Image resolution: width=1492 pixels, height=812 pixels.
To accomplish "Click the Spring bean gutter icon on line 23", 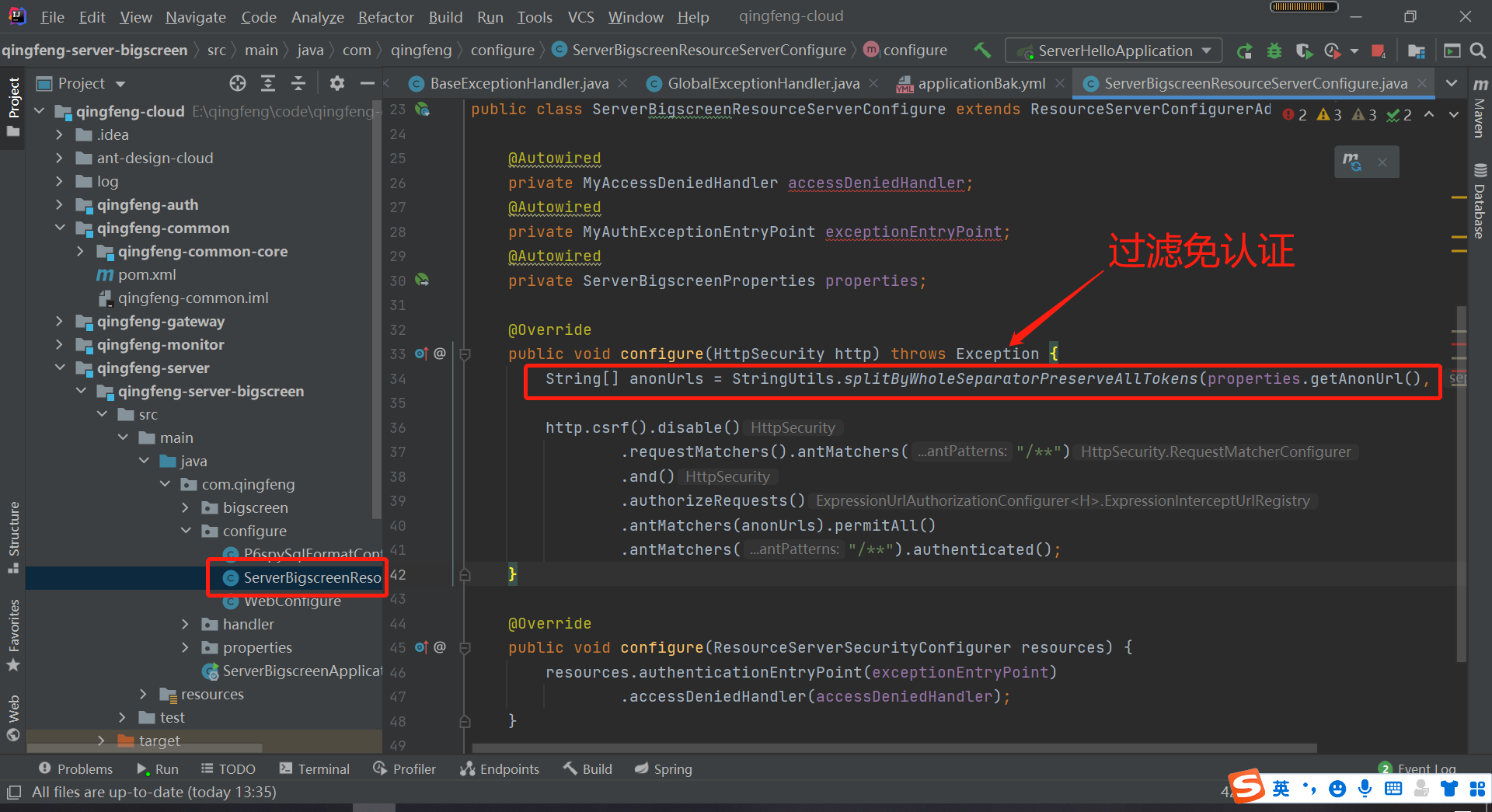I will [x=422, y=109].
